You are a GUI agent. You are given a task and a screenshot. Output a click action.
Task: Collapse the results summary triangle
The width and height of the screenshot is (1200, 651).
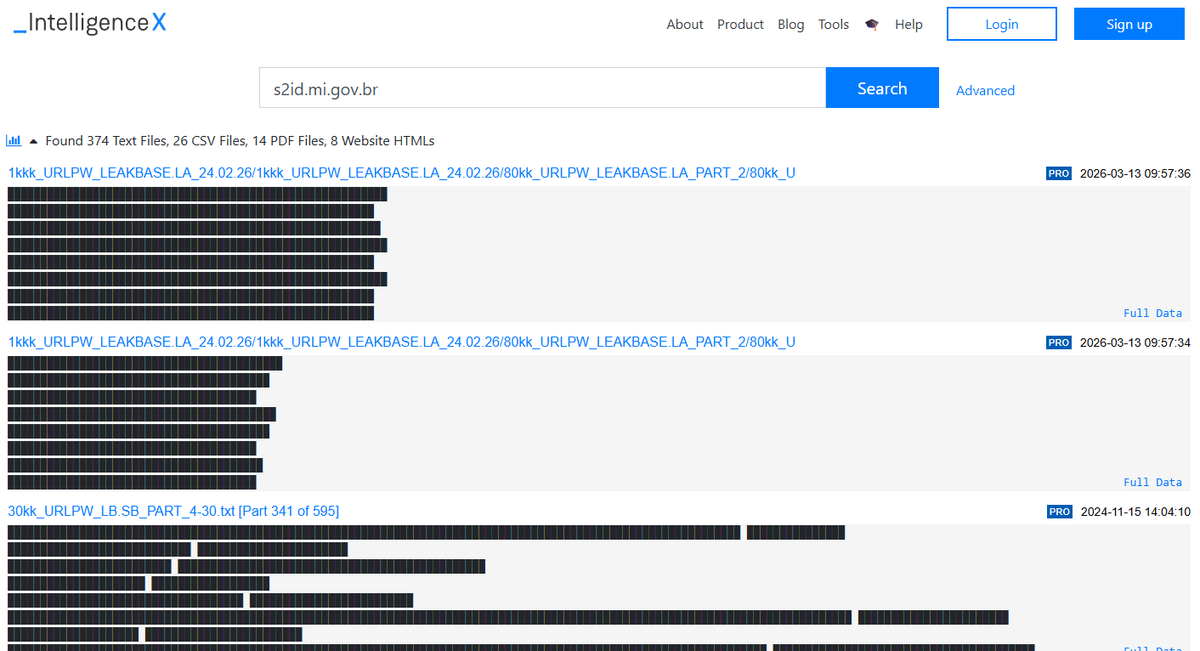point(33,141)
